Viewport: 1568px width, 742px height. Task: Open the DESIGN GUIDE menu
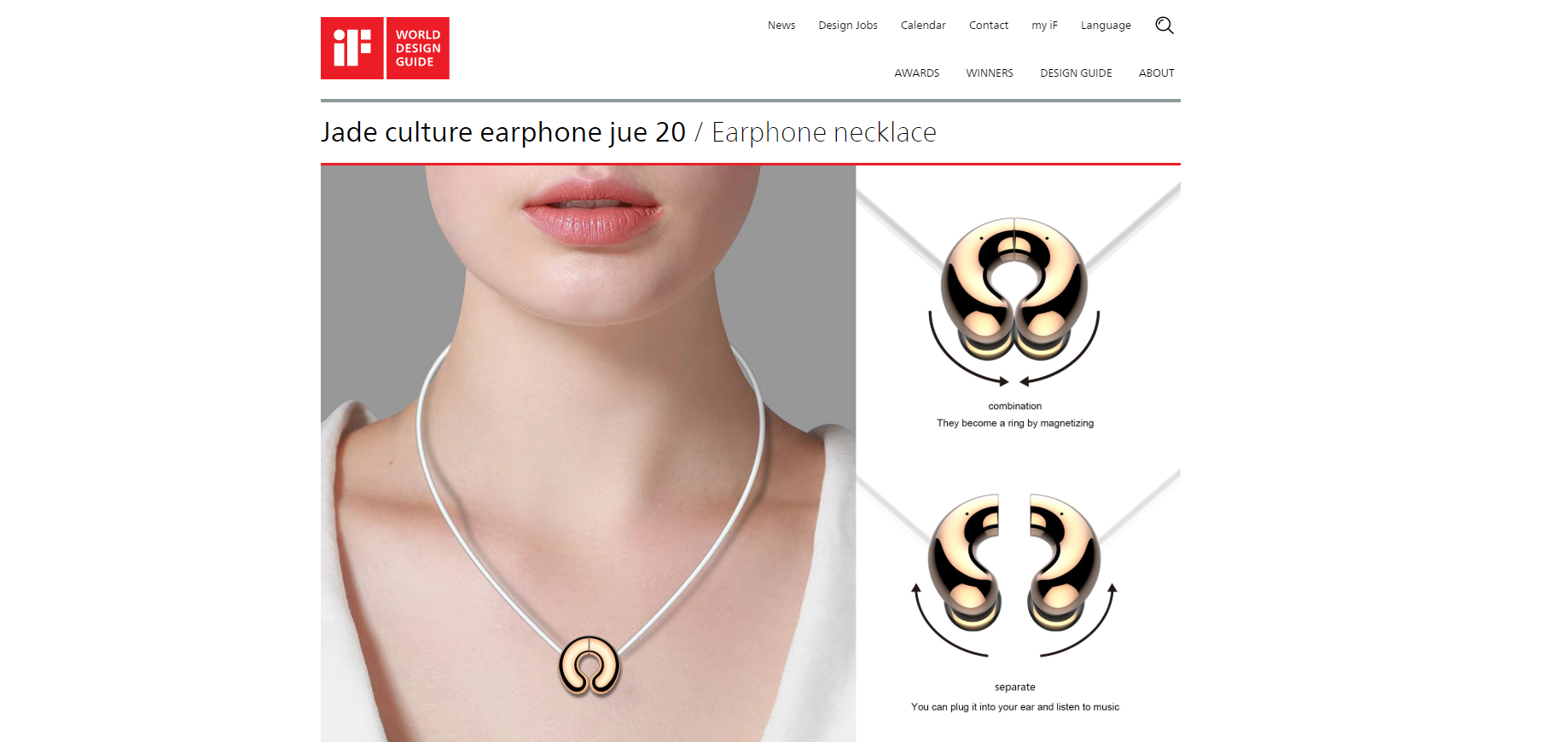(x=1076, y=73)
